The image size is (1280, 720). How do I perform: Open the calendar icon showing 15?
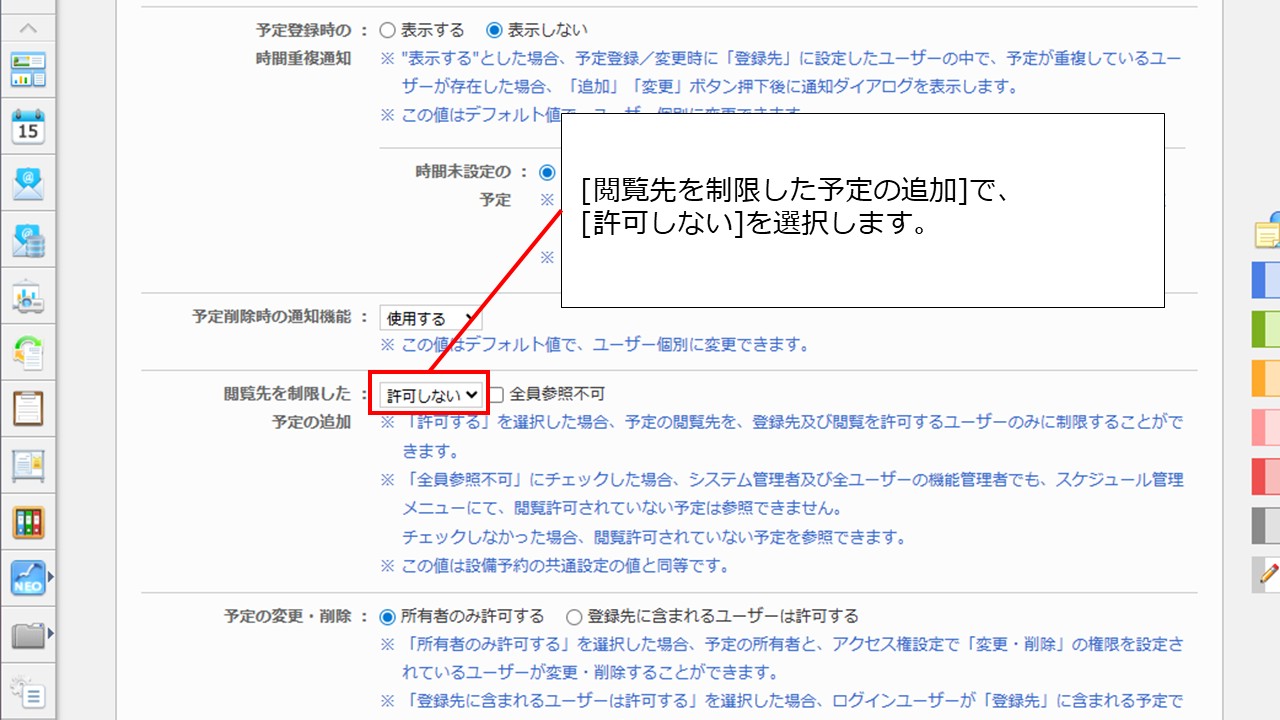28,127
